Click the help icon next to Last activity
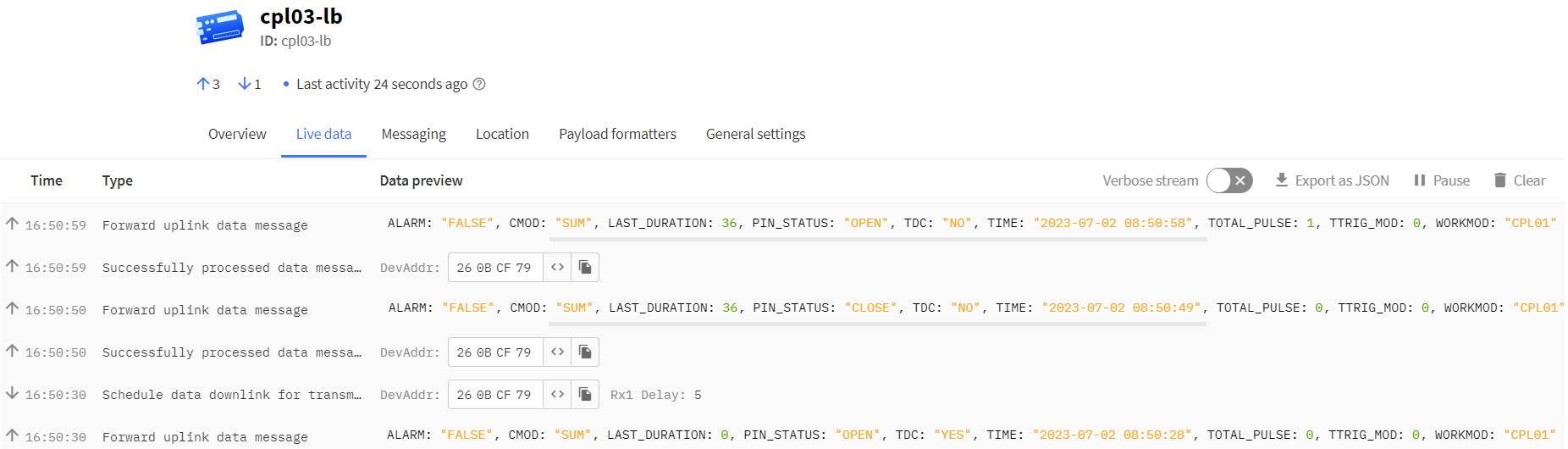The image size is (1568, 449). click(479, 84)
